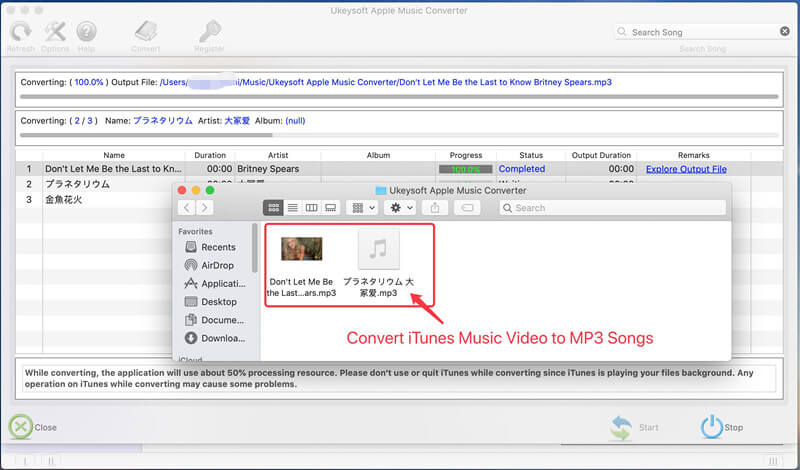The height and width of the screenshot is (470, 800).
Task: Open the Finder action gear menu
Action: pyautogui.click(x=401, y=208)
